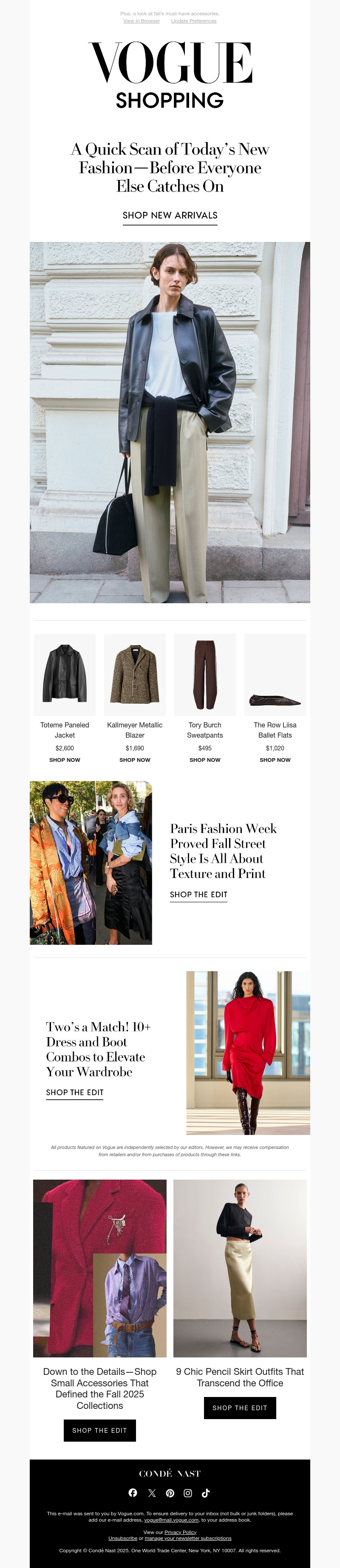This screenshot has height=1568, width=340.
Task: Click the Shop New Arrivals link
Action: (x=170, y=216)
